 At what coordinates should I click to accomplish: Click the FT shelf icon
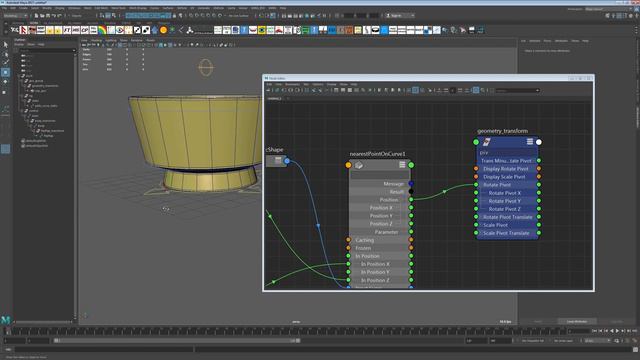pyautogui.click(x=67, y=30)
